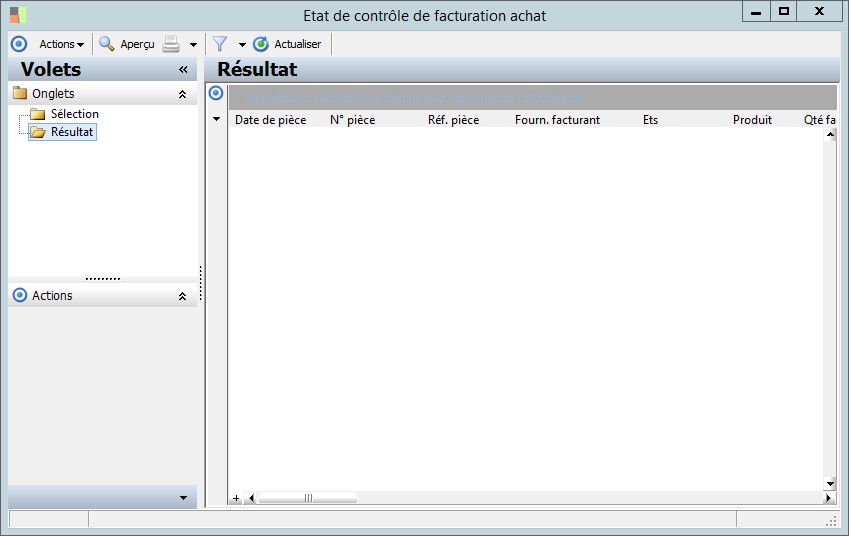Click Actualiser to refresh results
This screenshot has width=849, height=536.
click(x=297, y=44)
